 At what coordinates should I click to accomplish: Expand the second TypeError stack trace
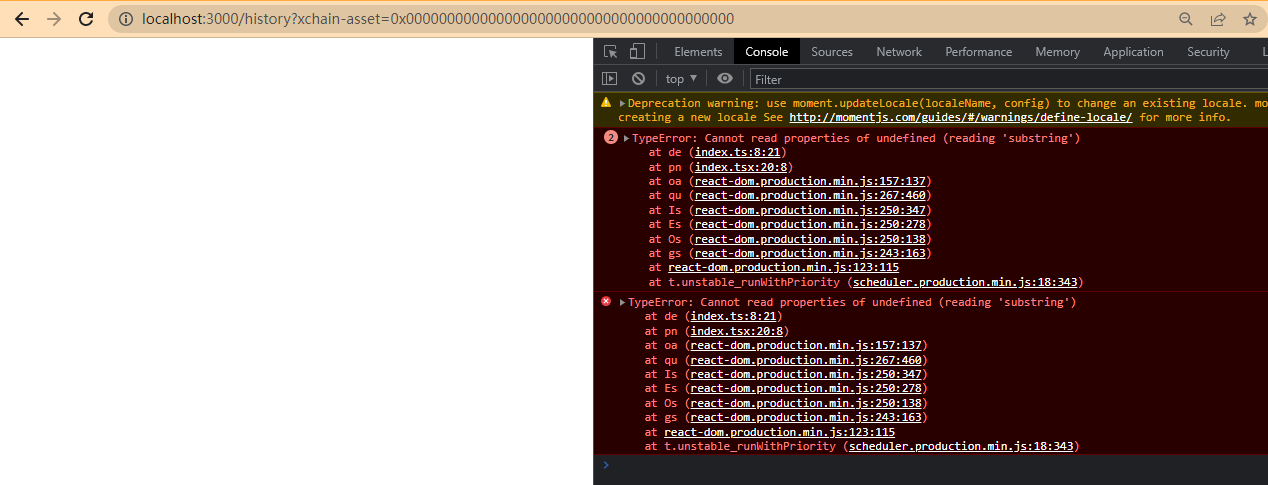point(622,302)
